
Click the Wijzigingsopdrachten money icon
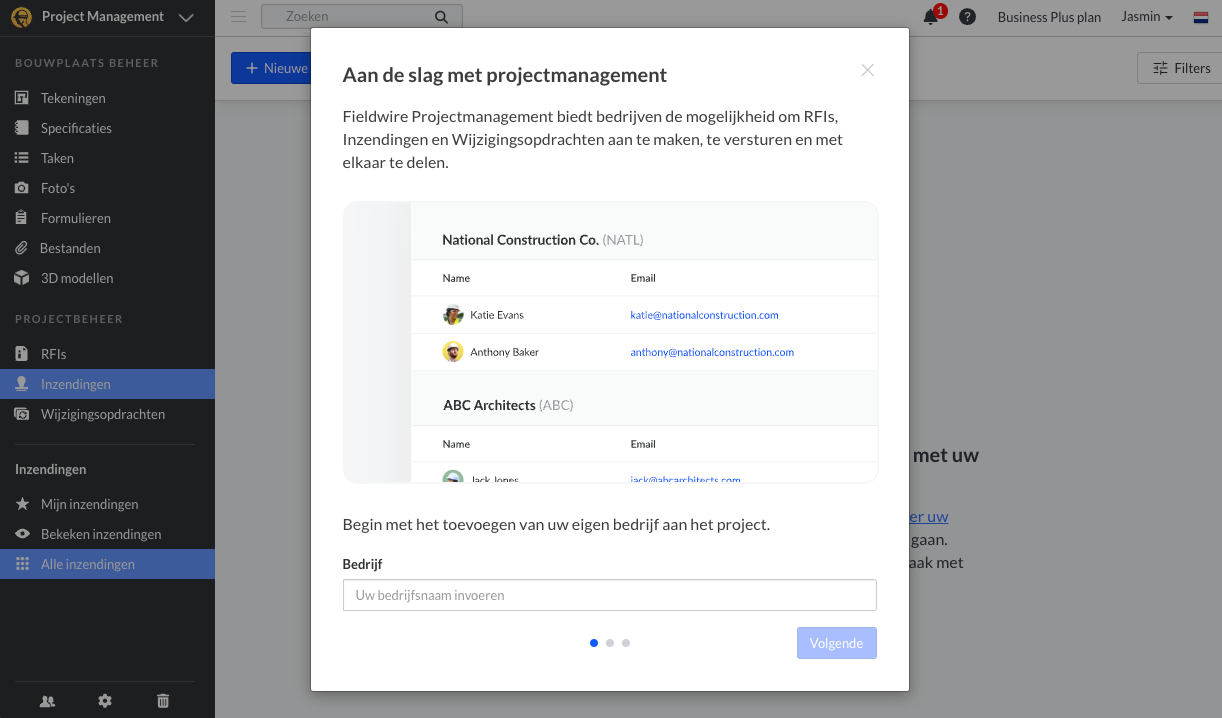(x=22, y=414)
